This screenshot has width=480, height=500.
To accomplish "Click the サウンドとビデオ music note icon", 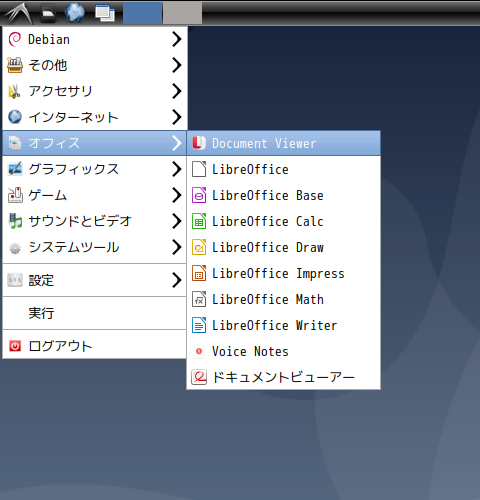I will coord(15,221).
